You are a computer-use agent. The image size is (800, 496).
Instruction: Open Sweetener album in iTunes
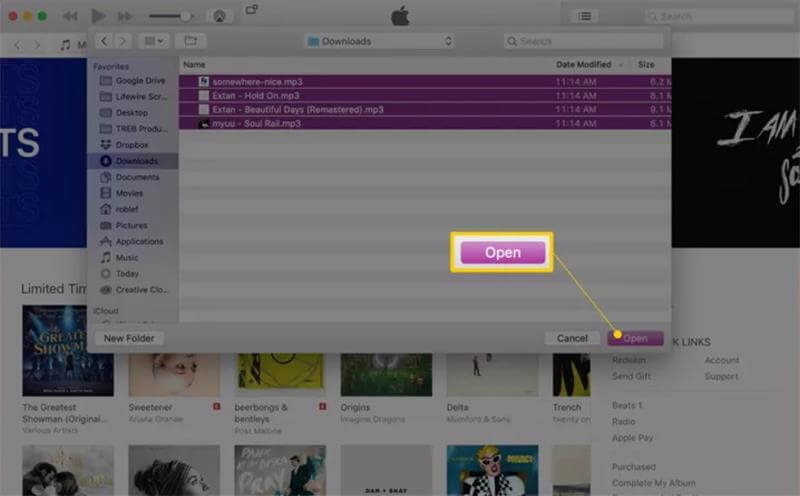point(174,375)
